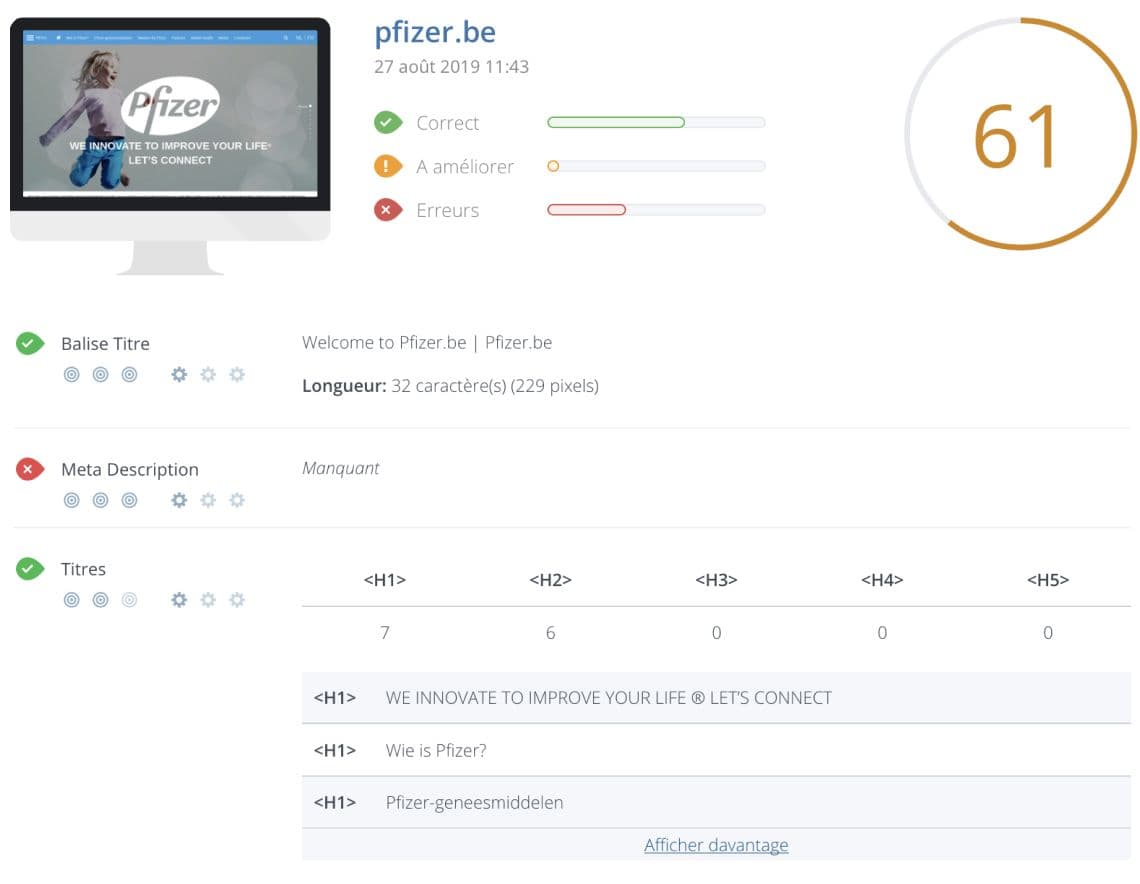The image size is (1140, 884).
Task: Click the dark gear icon under Meta Description
Action: click(x=179, y=500)
